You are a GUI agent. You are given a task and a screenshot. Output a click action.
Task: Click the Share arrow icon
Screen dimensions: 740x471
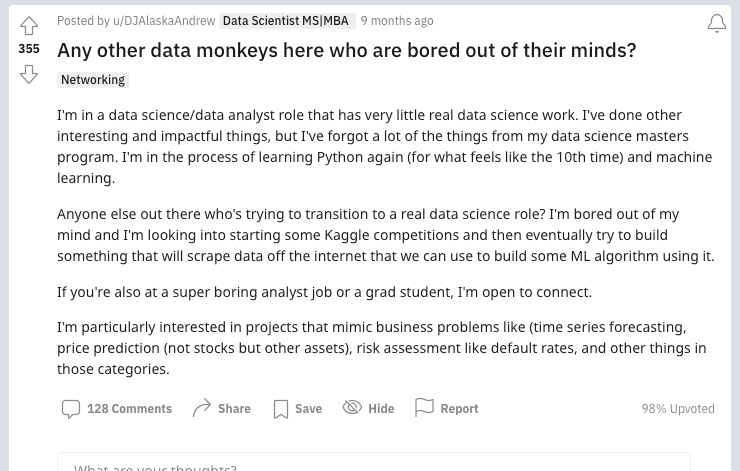(x=202, y=408)
